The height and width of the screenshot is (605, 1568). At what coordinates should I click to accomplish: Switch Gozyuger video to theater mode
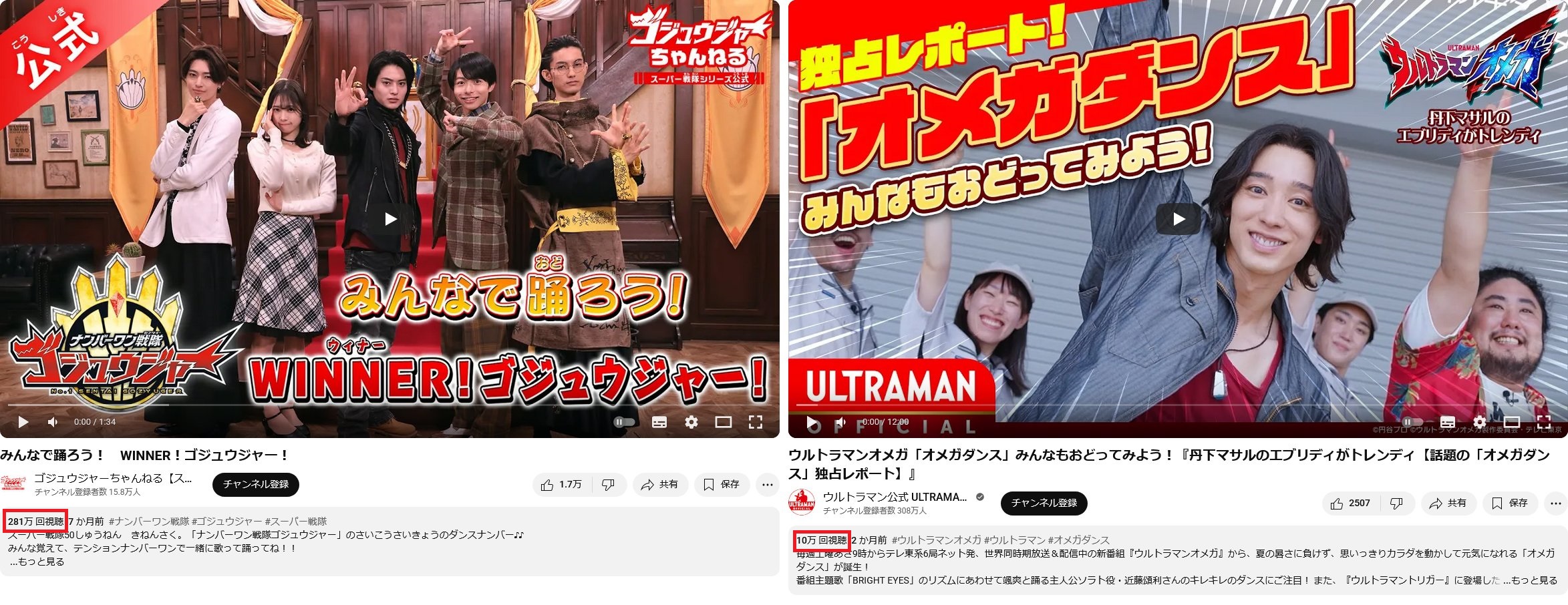pos(724,422)
